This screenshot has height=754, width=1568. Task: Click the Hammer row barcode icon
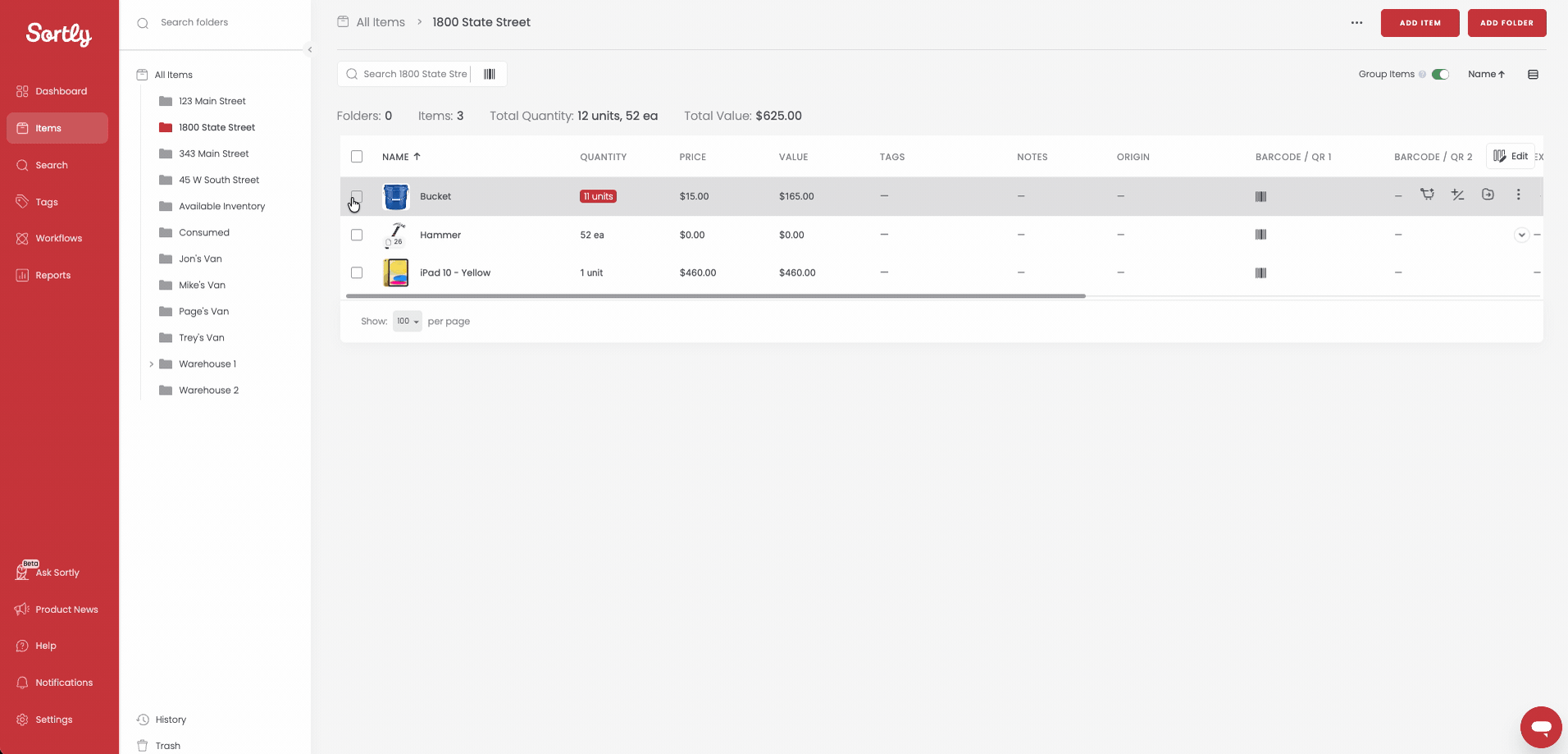click(1260, 235)
